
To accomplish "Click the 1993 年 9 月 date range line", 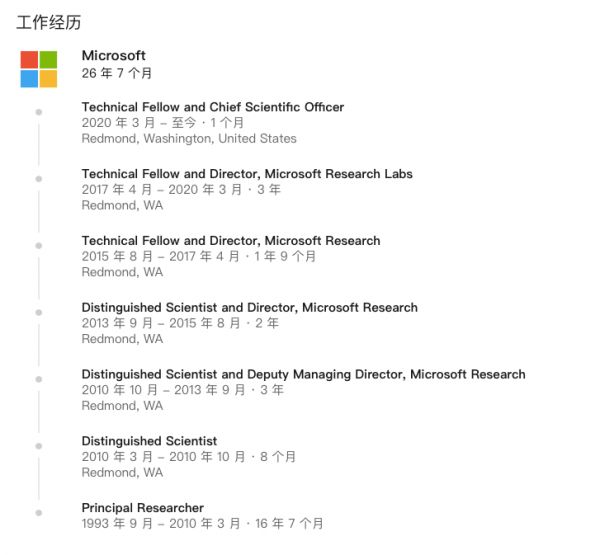I will (x=202, y=524).
